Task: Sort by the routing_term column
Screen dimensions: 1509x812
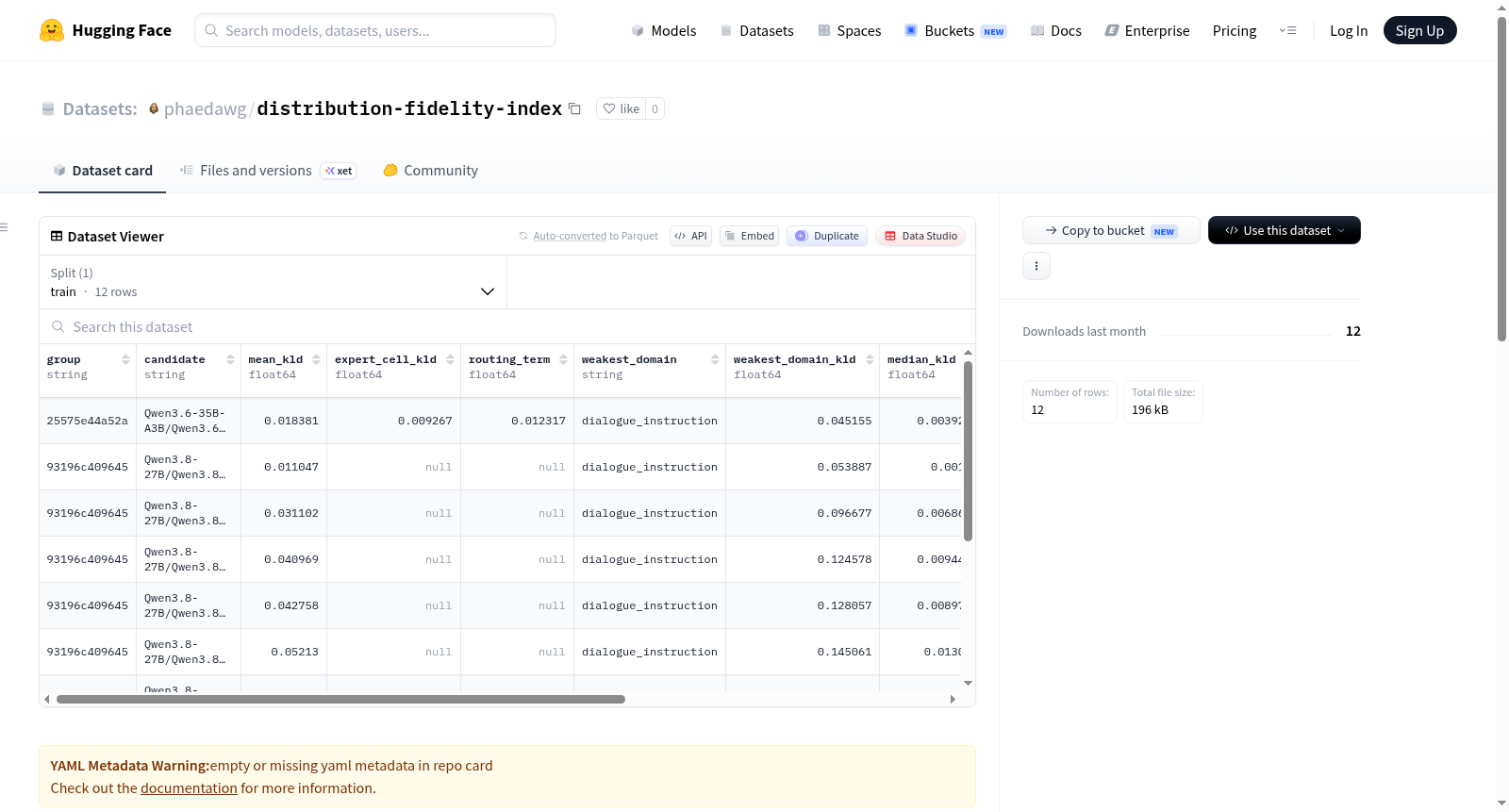Action: tap(563, 359)
